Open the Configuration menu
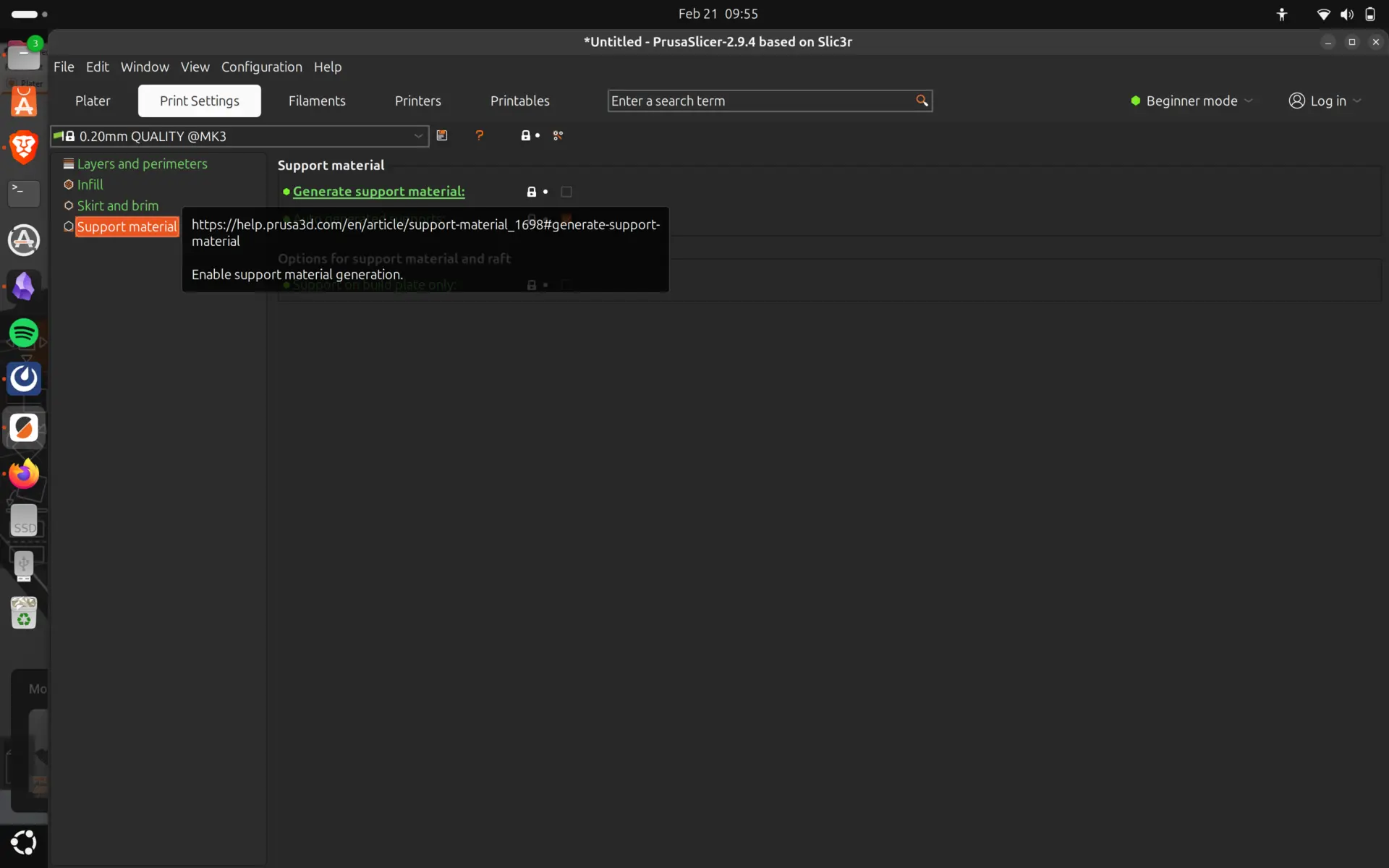This screenshot has height=868, width=1389. point(262,67)
